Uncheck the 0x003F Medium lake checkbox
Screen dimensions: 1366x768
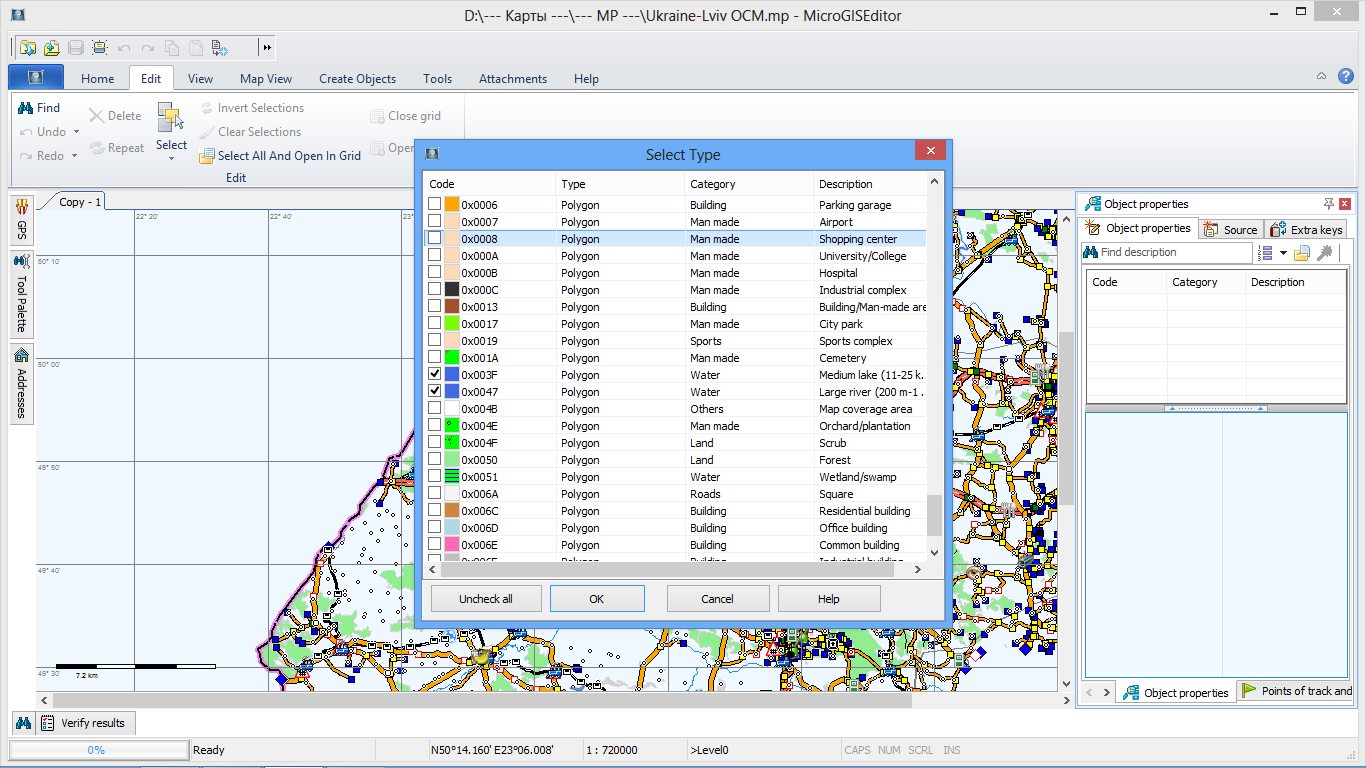coord(435,375)
